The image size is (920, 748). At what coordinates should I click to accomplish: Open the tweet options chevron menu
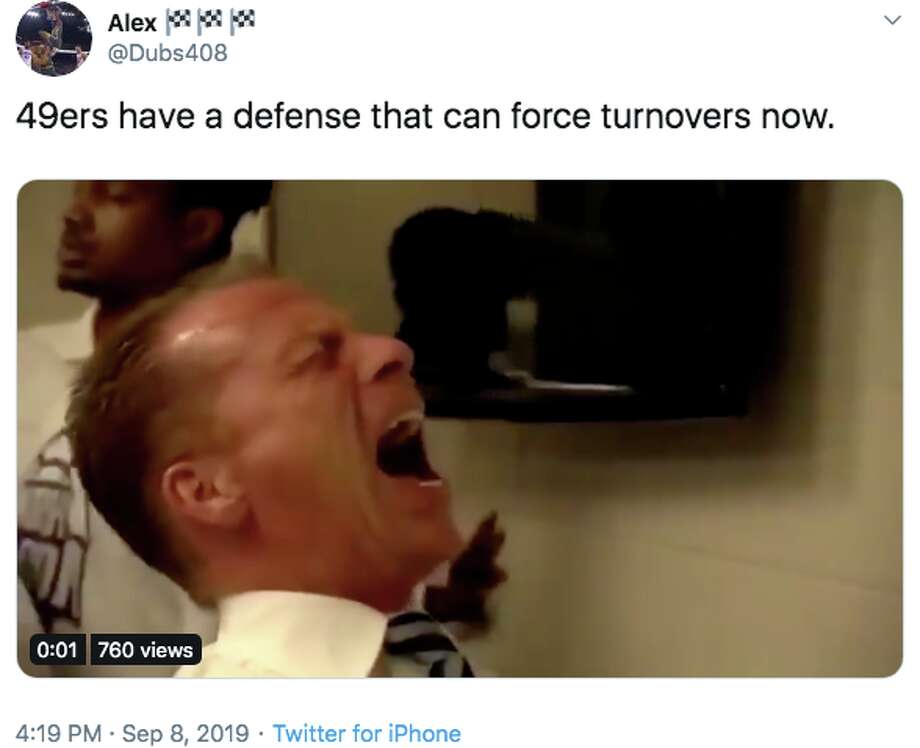pyautogui.click(x=892, y=21)
